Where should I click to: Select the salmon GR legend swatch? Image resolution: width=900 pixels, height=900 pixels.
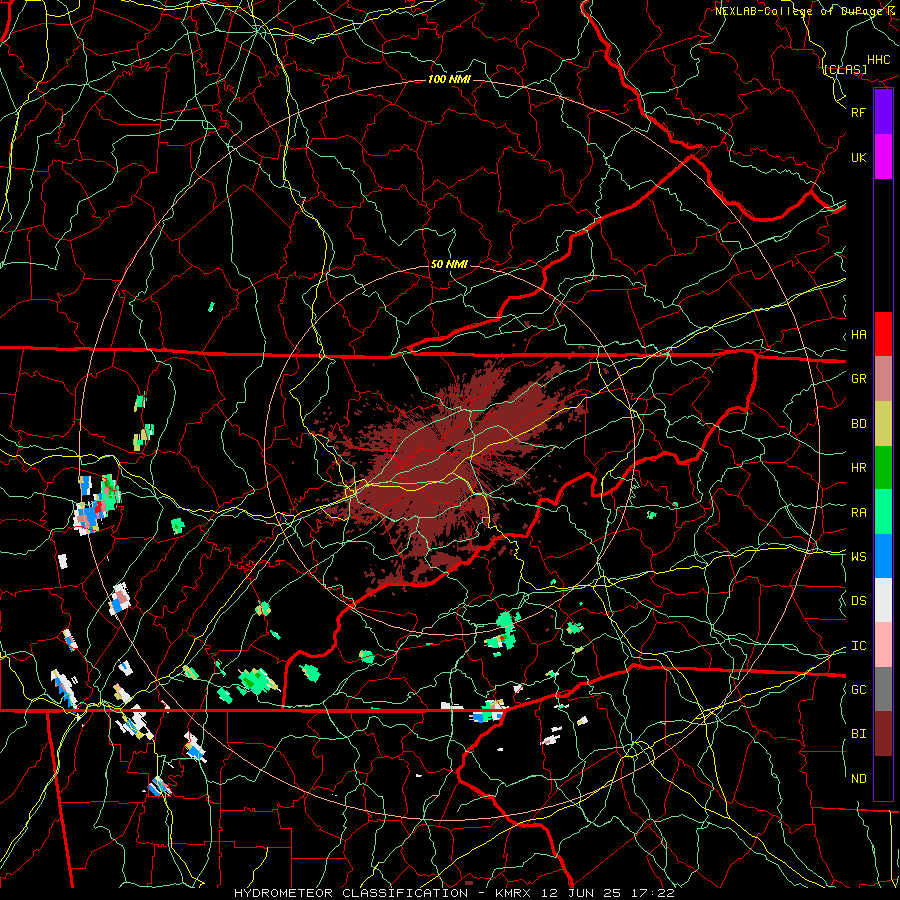pyautogui.click(x=883, y=379)
